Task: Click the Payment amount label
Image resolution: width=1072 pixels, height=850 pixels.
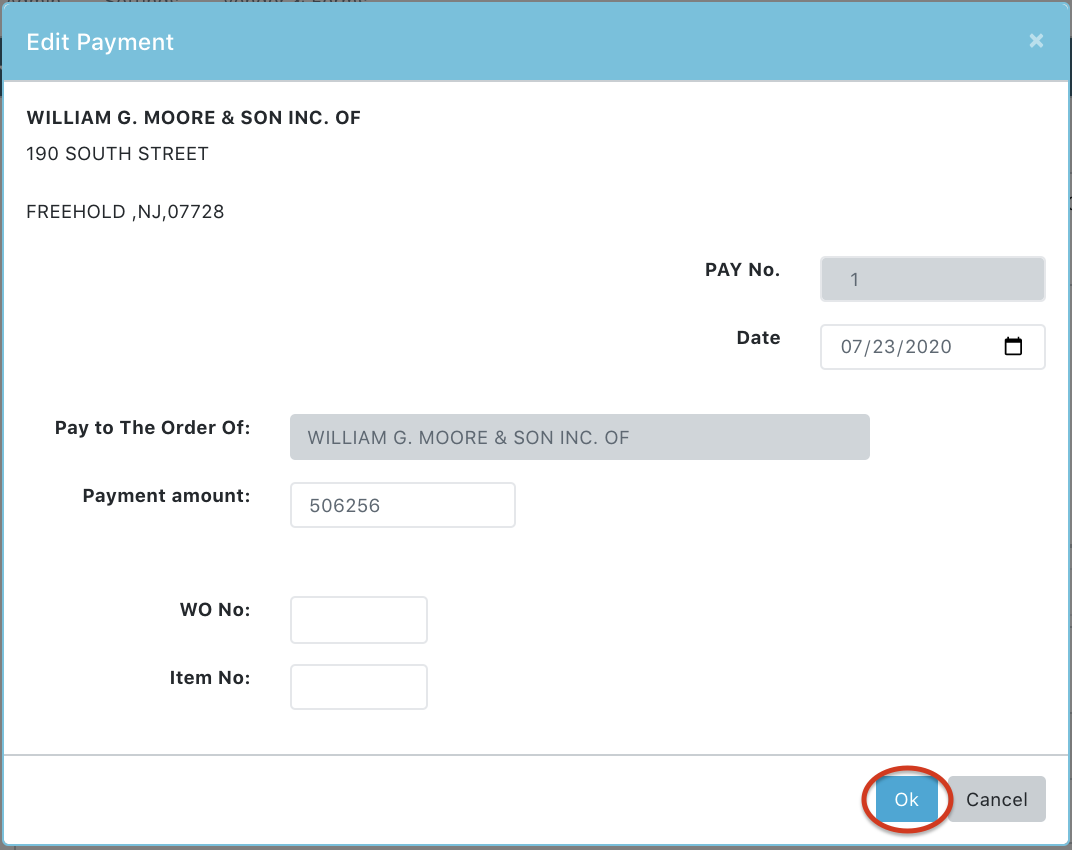Action: point(166,496)
